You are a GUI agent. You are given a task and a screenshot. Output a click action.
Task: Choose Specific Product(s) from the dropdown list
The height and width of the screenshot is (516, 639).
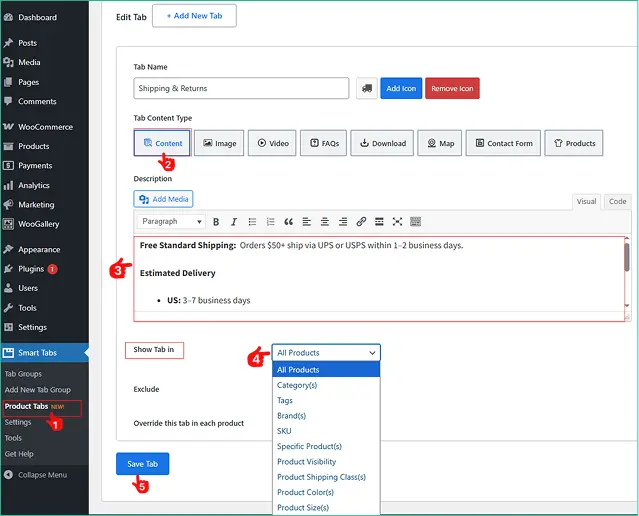[309, 446]
